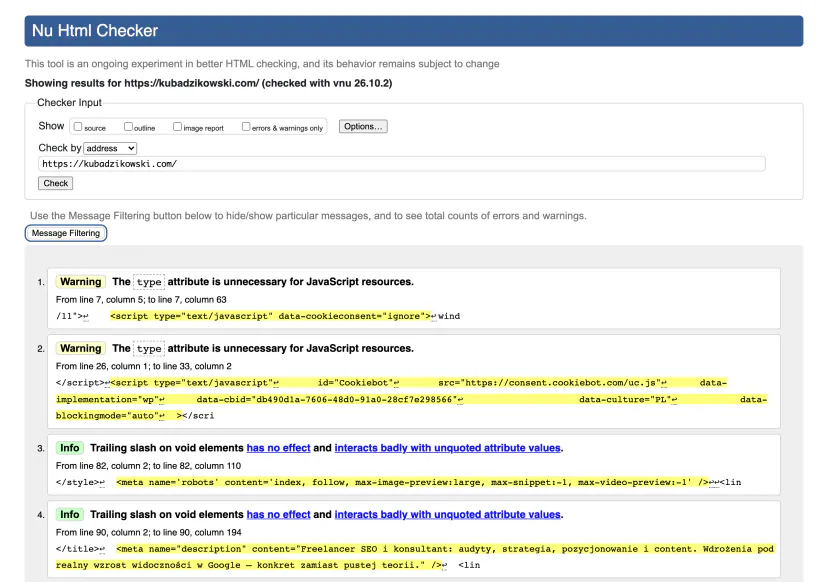
Task: Open 'has no effect' link in message 3
Action: (278, 448)
